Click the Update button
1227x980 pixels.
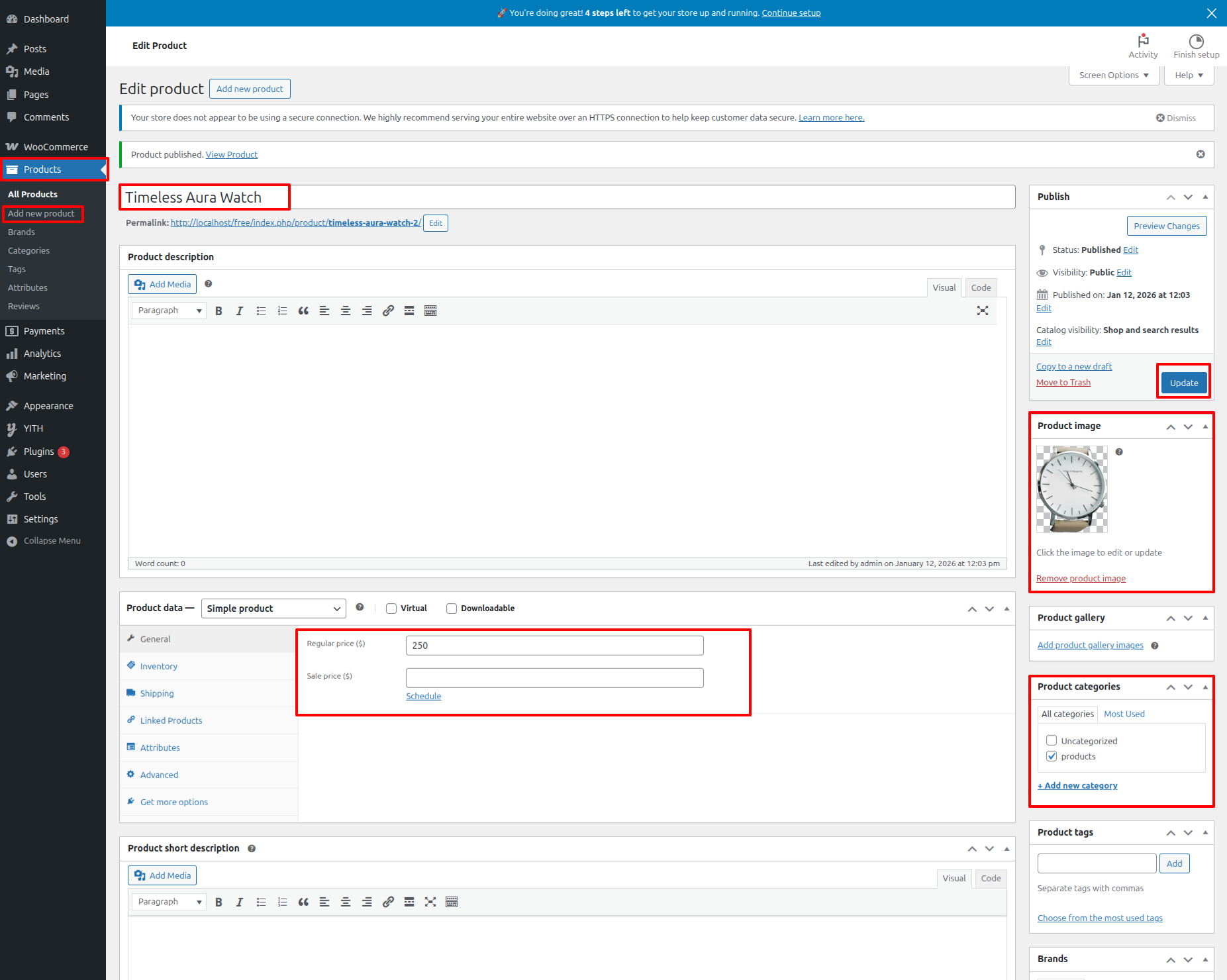coord(1183,383)
